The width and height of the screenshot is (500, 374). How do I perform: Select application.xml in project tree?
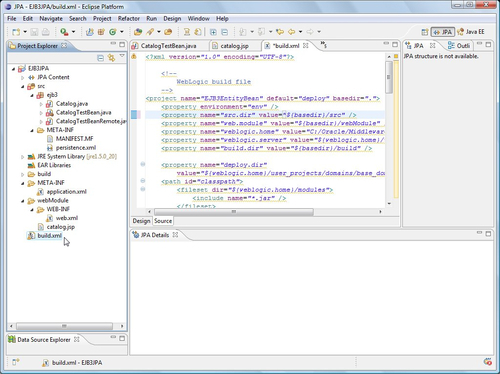click(66, 192)
